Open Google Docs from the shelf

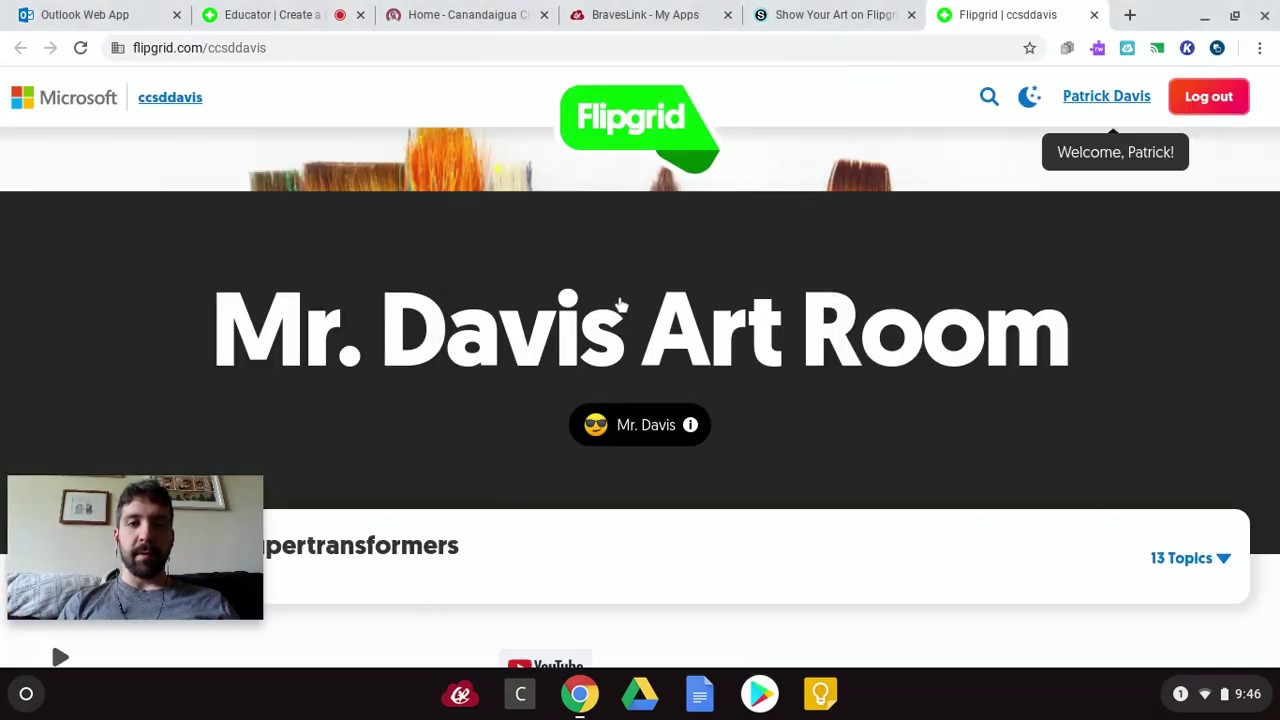tap(700, 694)
